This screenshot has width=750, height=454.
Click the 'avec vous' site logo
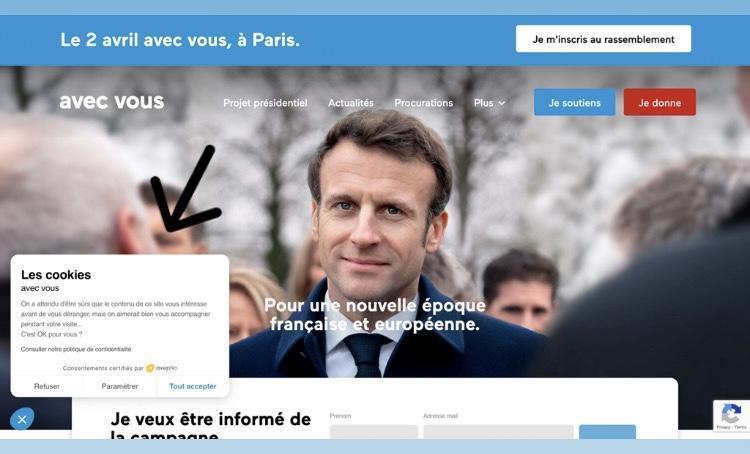(112, 101)
